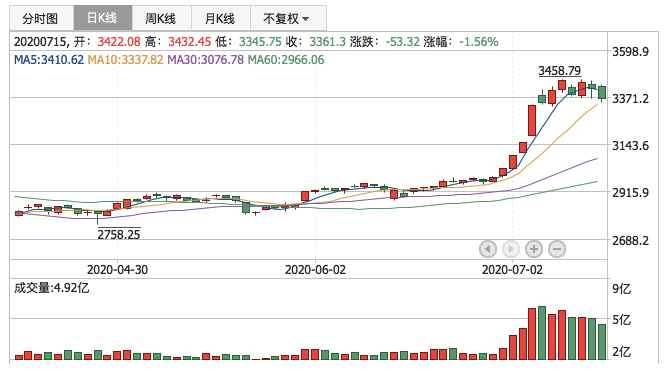Open the 周K线 tab
The image size is (664, 371).
[161, 18]
